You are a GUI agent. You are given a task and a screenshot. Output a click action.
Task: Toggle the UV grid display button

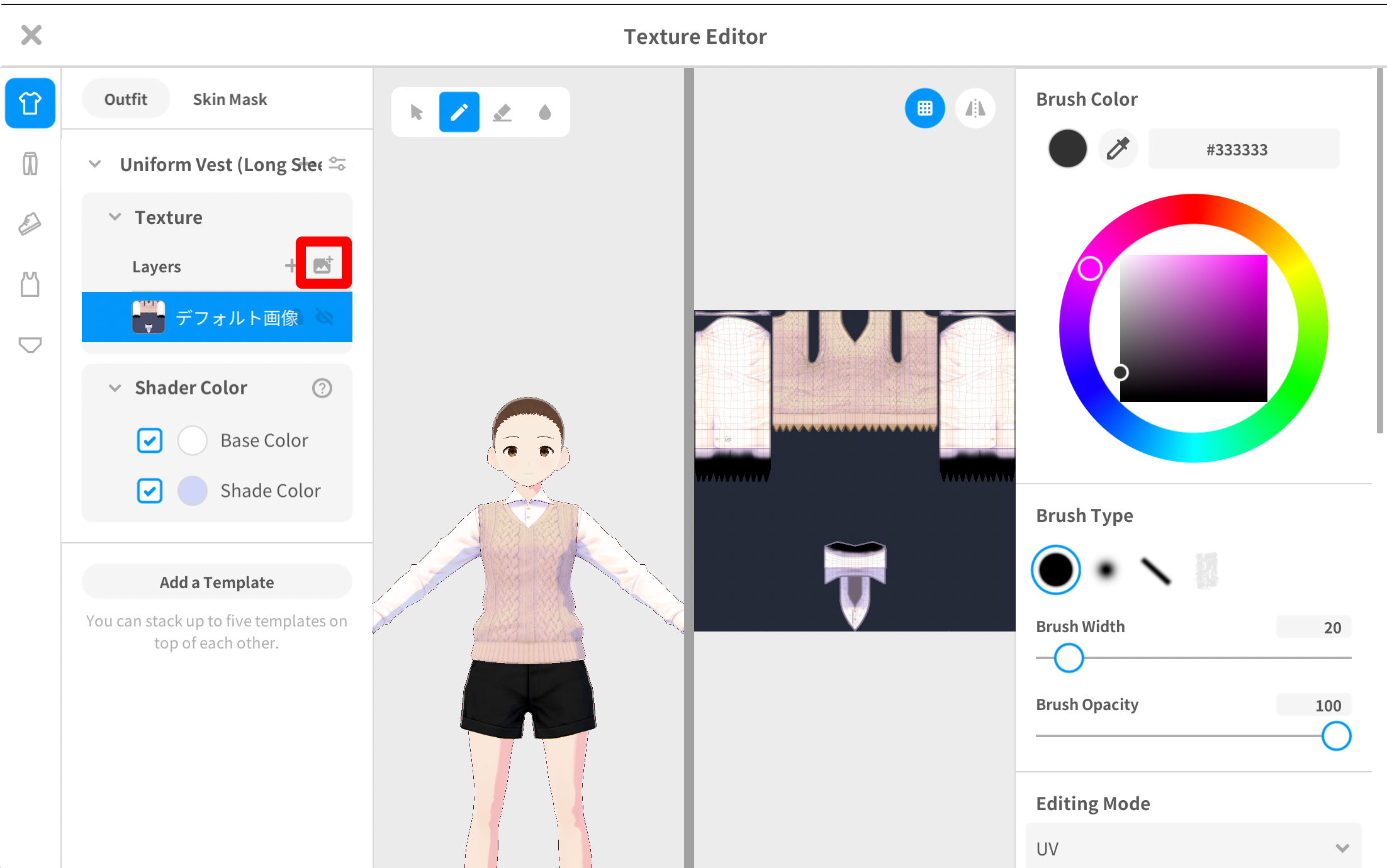coord(924,109)
